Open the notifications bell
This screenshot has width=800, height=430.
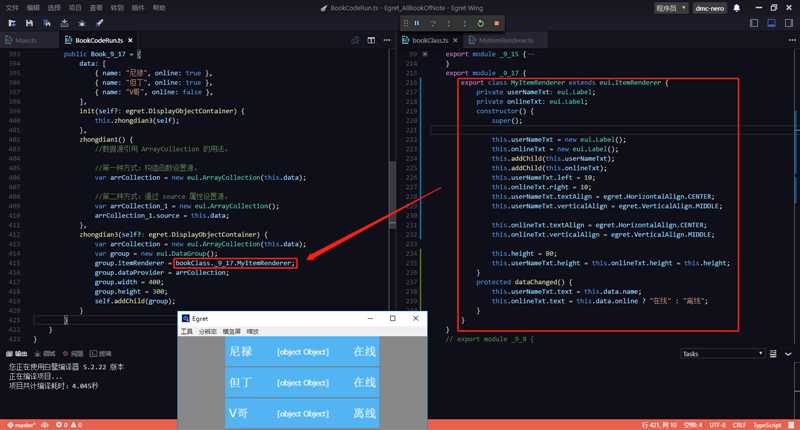coord(737,8)
